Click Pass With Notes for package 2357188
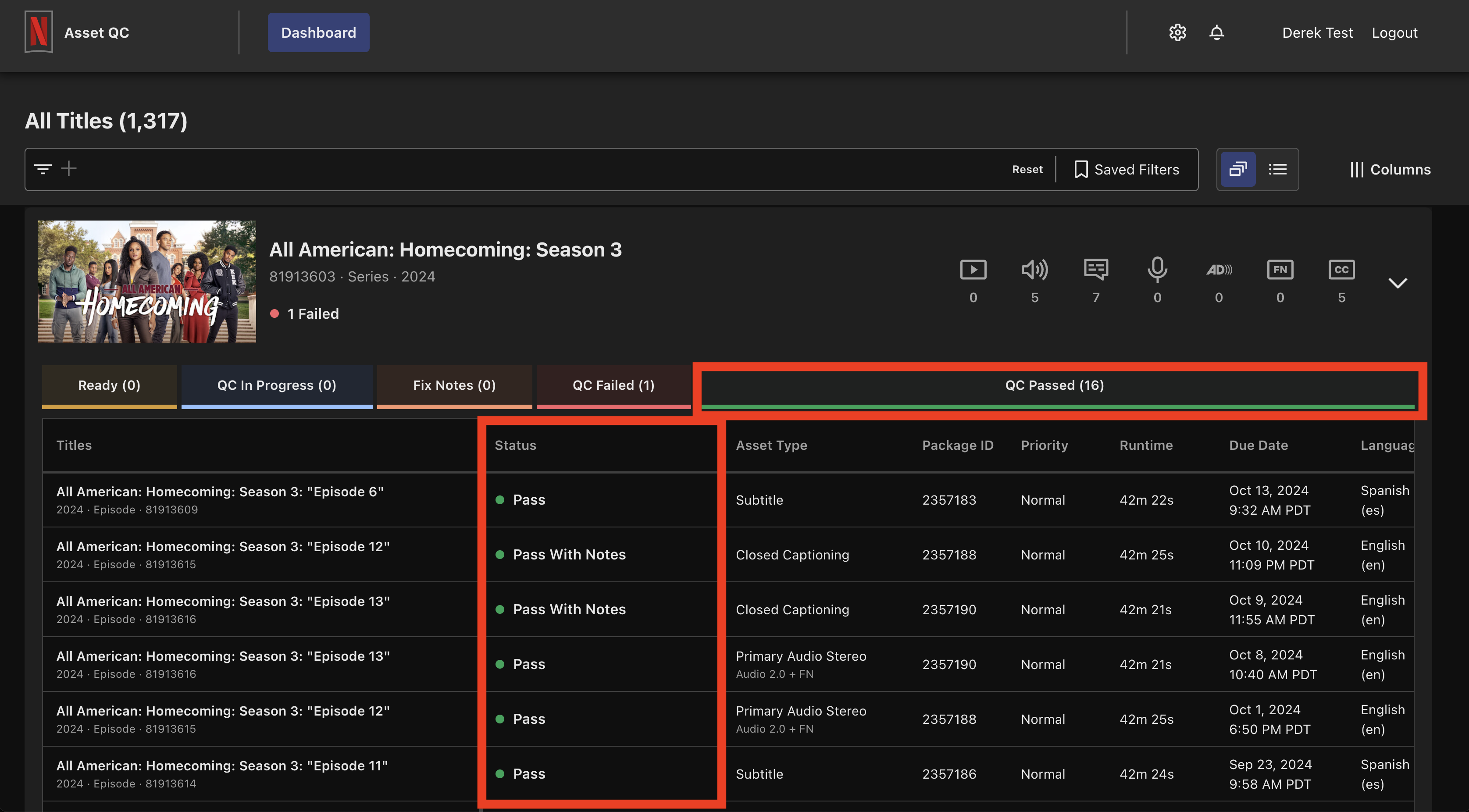 click(560, 554)
